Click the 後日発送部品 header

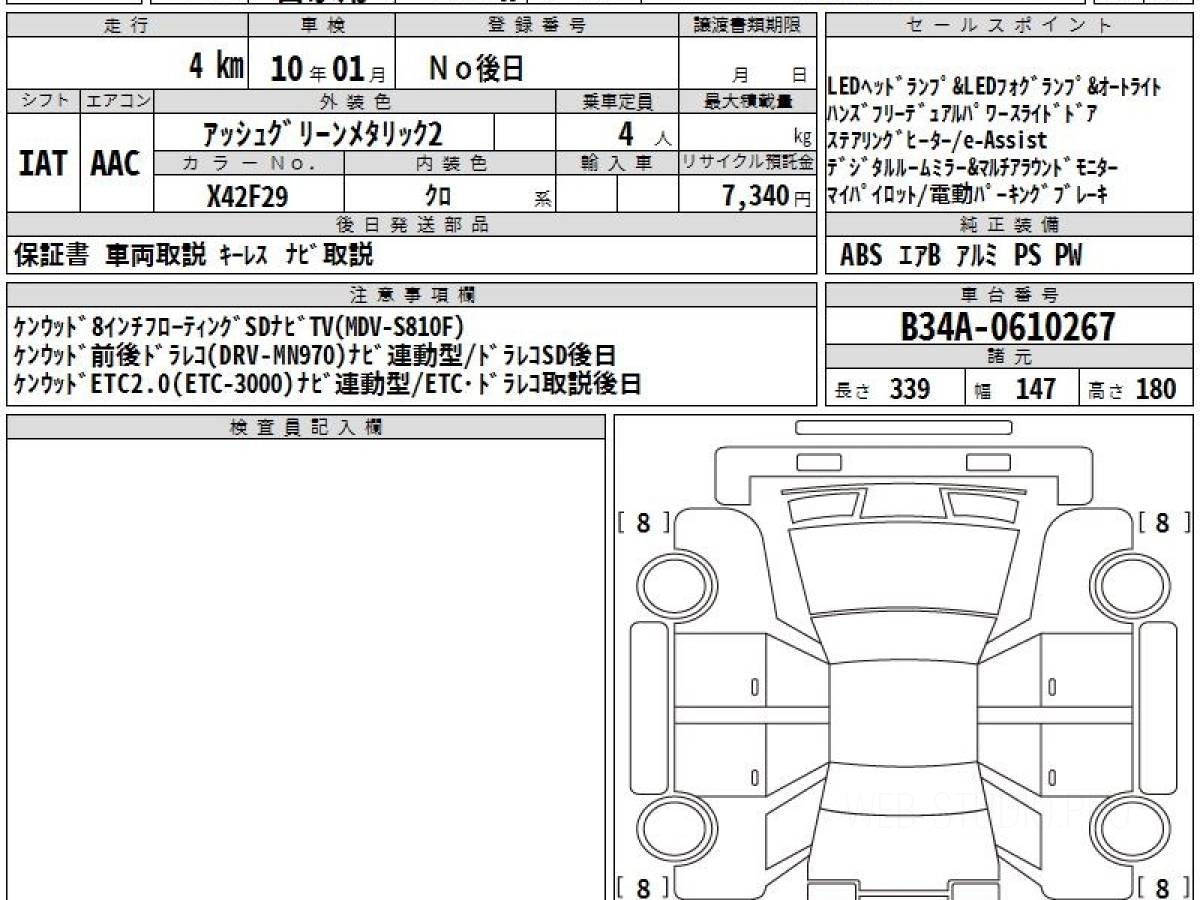412,225
